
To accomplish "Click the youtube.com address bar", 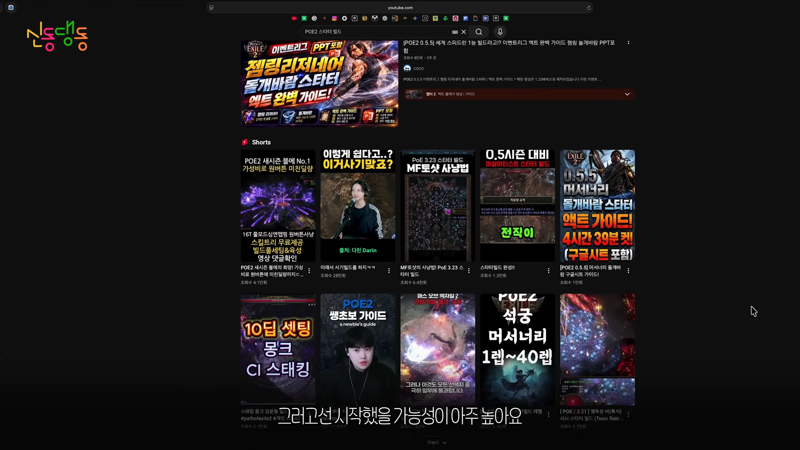I will pos(400,8).
